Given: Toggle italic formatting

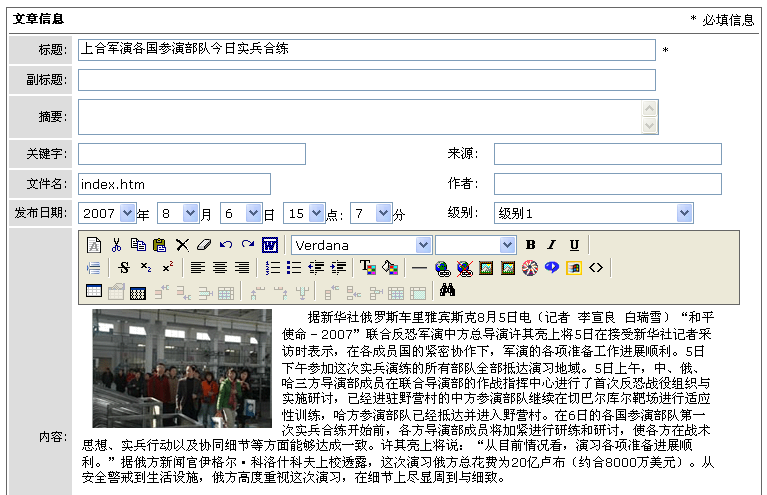Looking at the screenshot, I should [x=552, y=245].
